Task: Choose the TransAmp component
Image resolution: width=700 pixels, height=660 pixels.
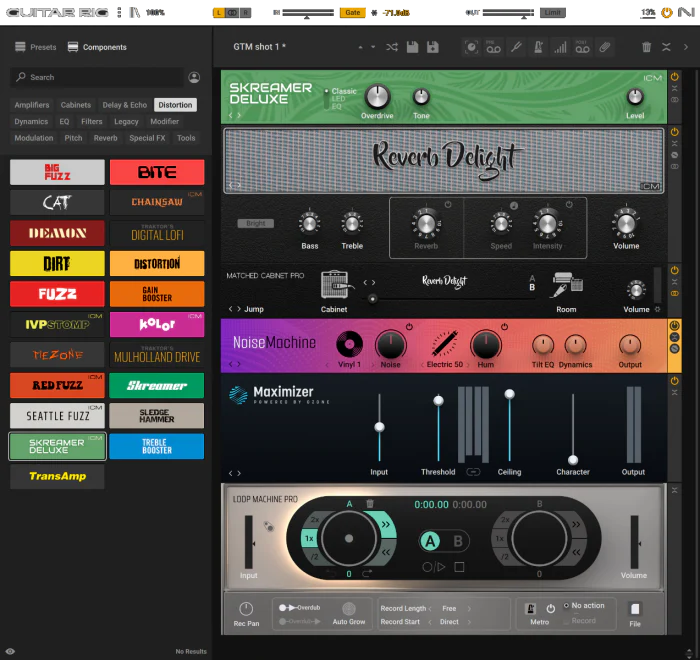Action: [57, 476]
